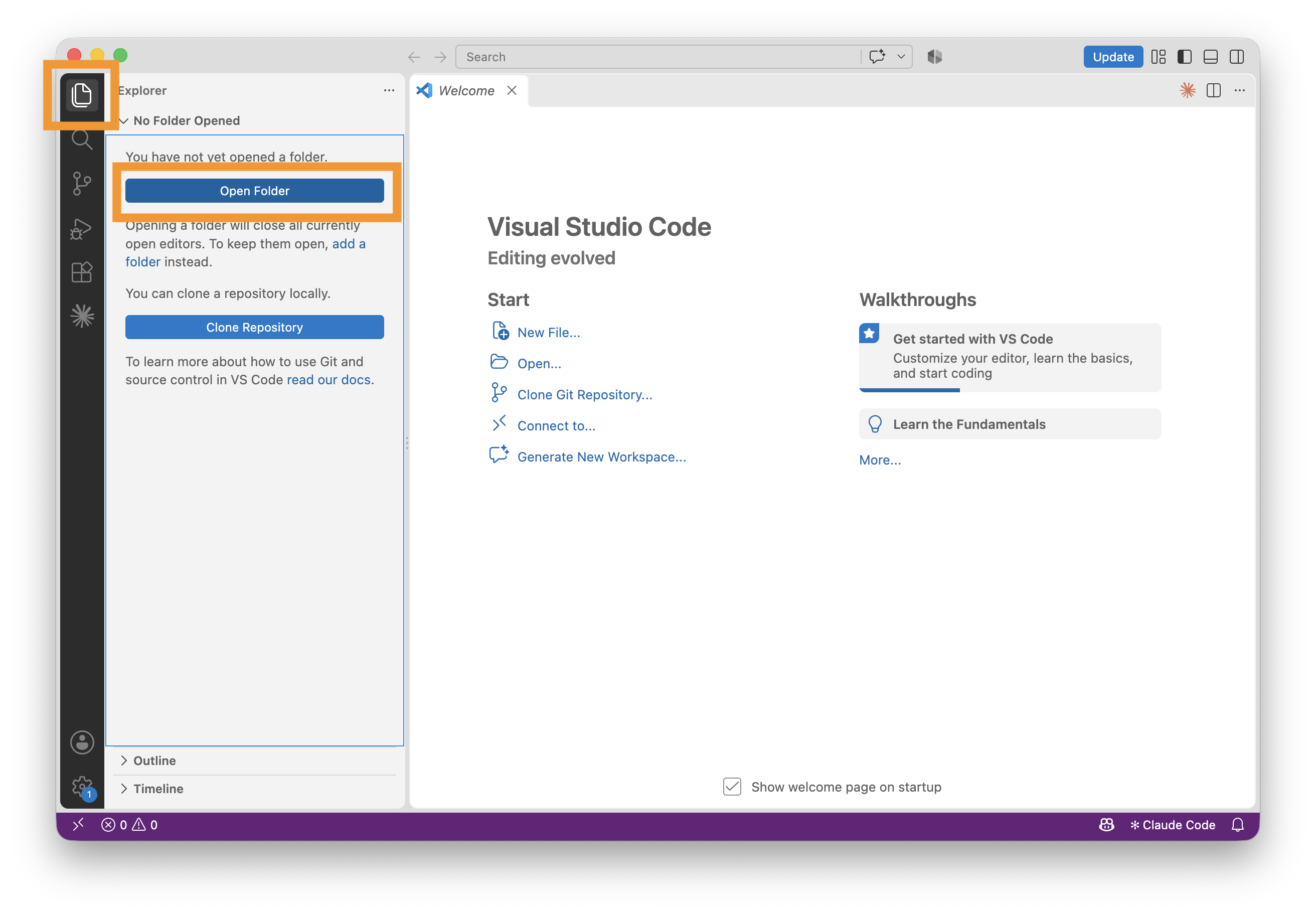Toggle the secondary side bar
This screenshot has width=1316, height=915.
(1237, 57)
